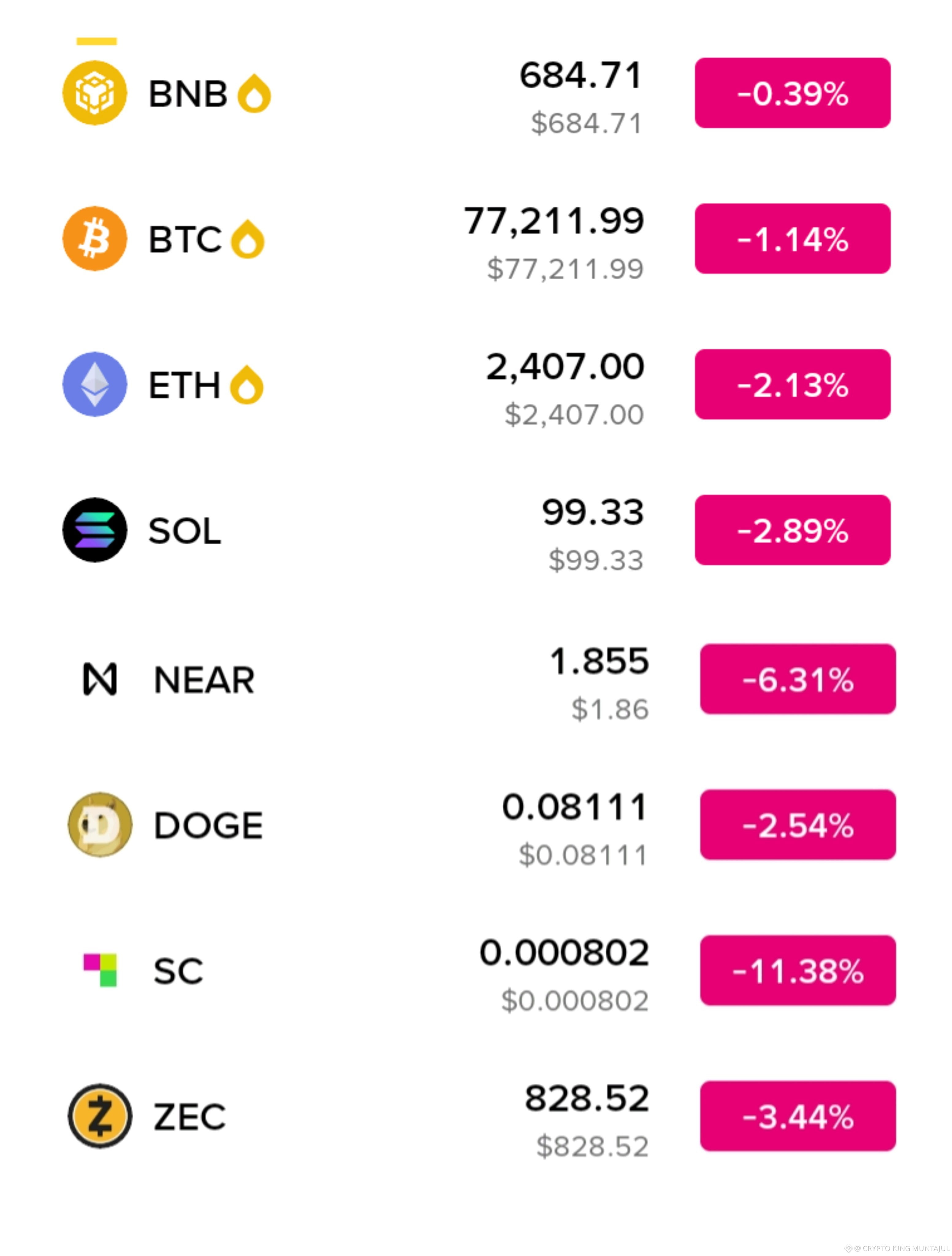Click the flame icon next to ETH
The height and width of the screenshot is (1256, 952).
click(x=246, y=385)
